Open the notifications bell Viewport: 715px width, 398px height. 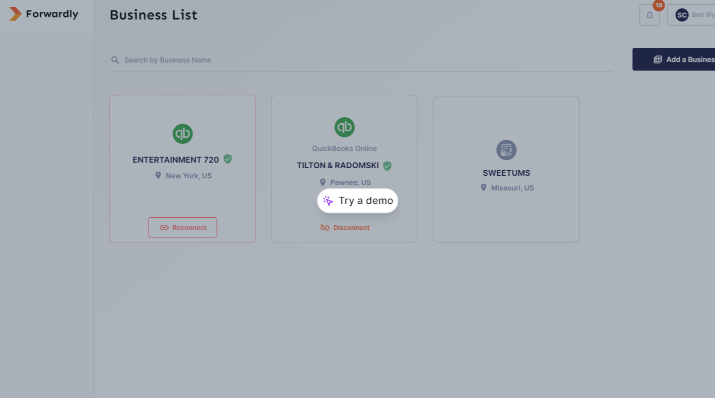click(649, 15)
